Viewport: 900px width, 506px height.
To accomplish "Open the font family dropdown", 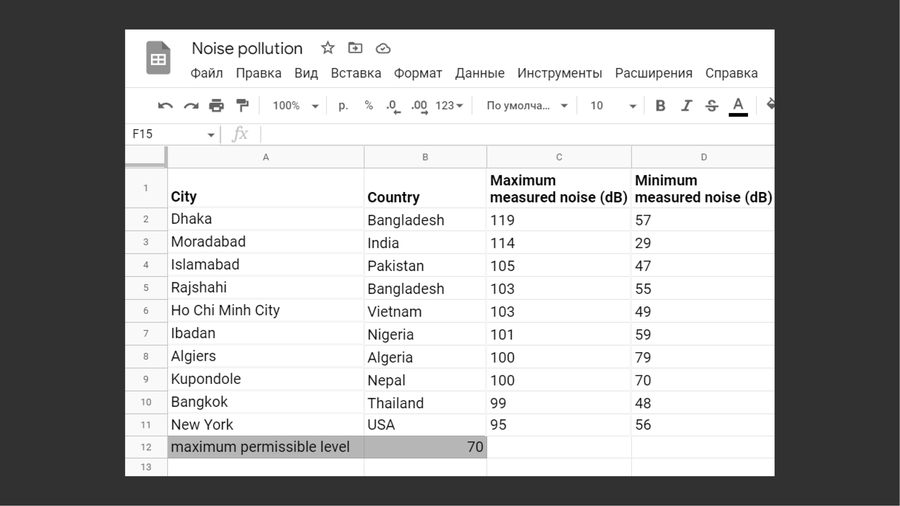I will (527, 105).
